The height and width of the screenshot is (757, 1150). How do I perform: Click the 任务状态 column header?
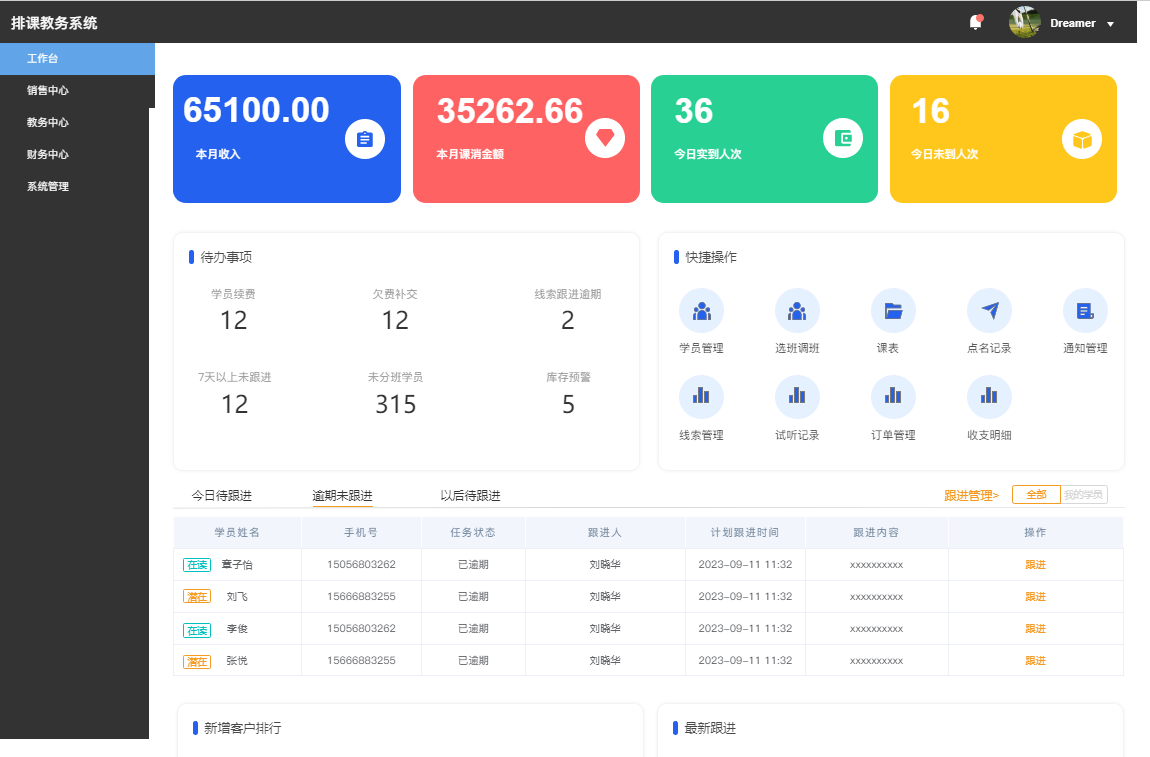[473, 533]
